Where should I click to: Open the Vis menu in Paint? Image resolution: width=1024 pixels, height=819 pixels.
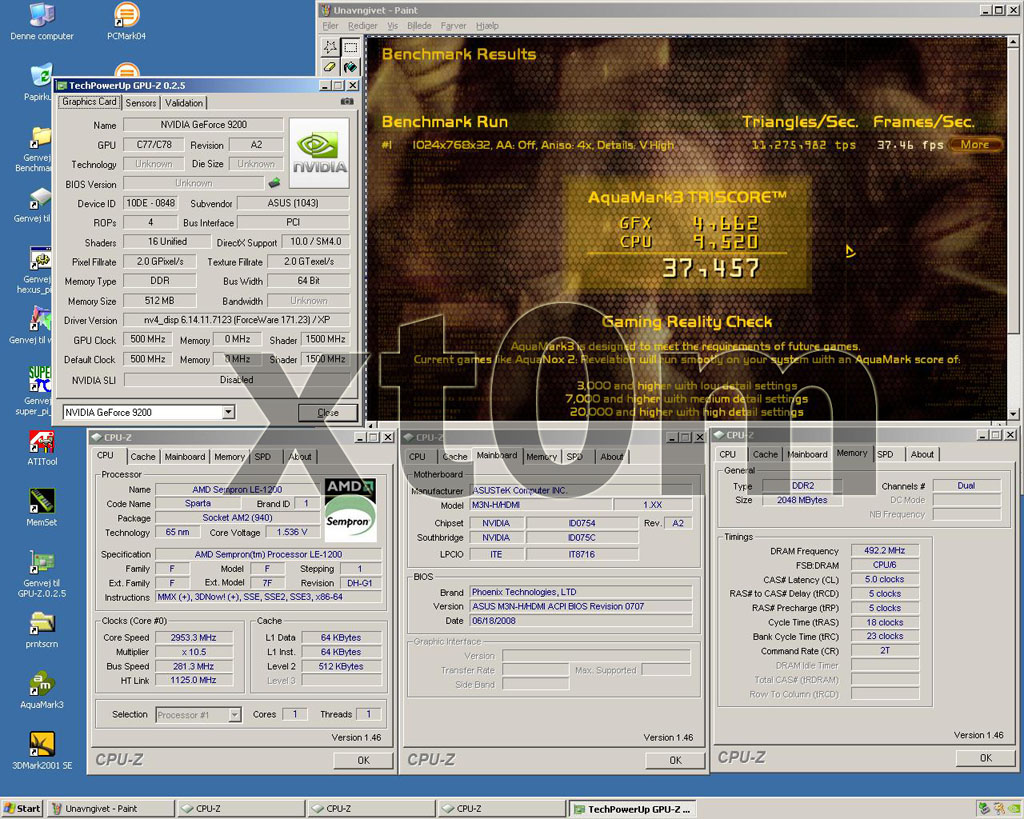[x=392, y=25]
